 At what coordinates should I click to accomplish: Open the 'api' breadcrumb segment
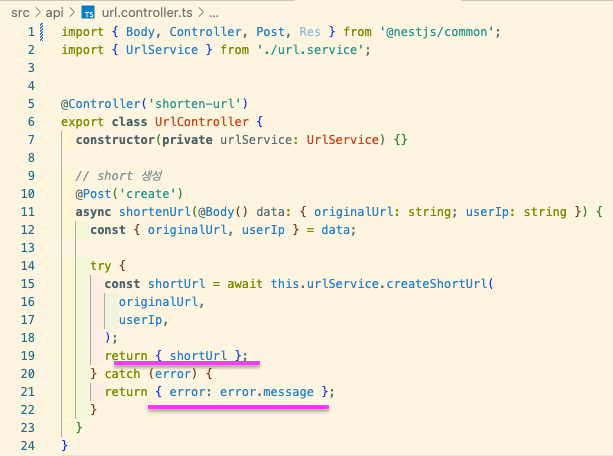pos(54,13)
